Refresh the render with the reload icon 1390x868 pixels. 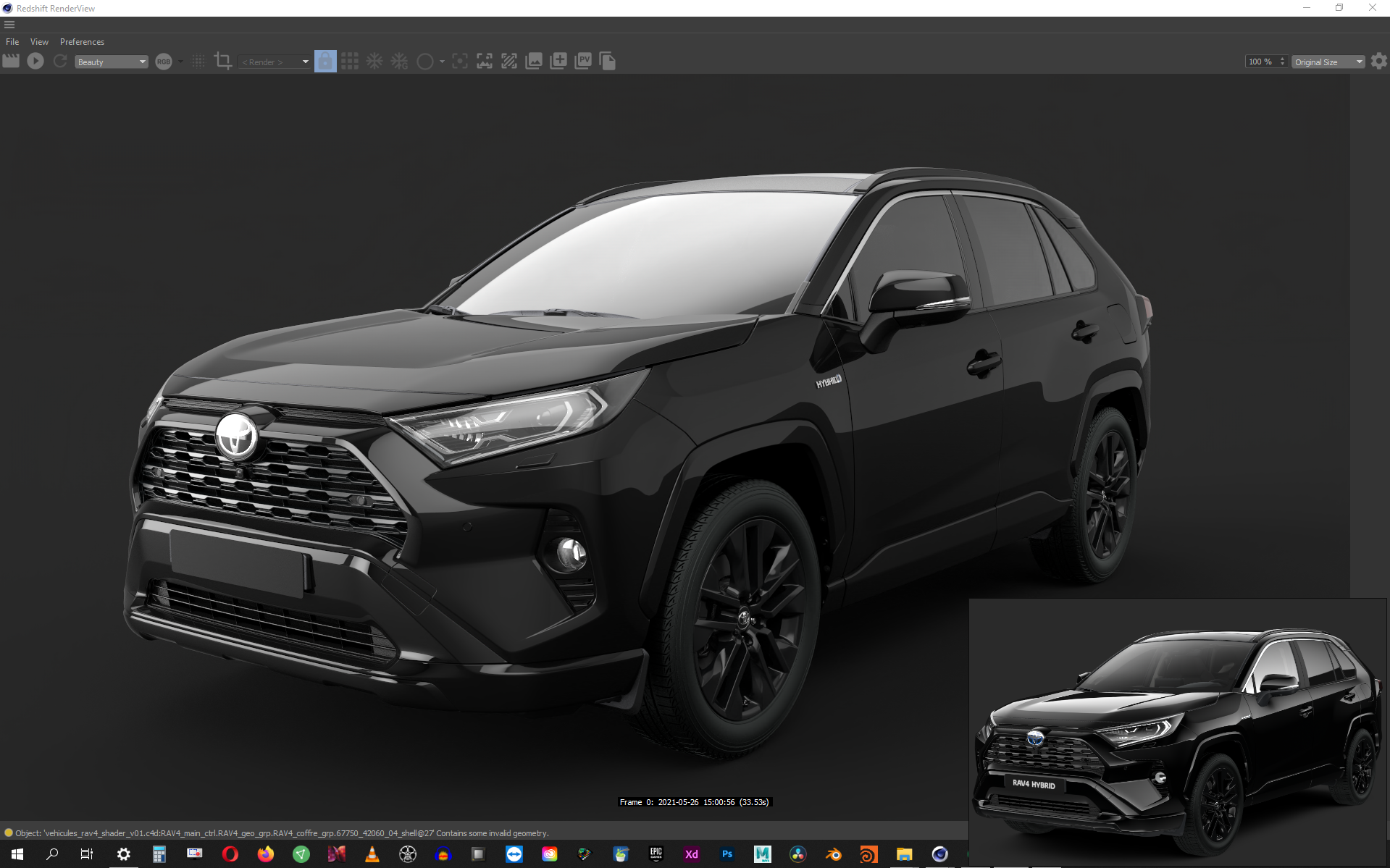[x=60, y=62]
